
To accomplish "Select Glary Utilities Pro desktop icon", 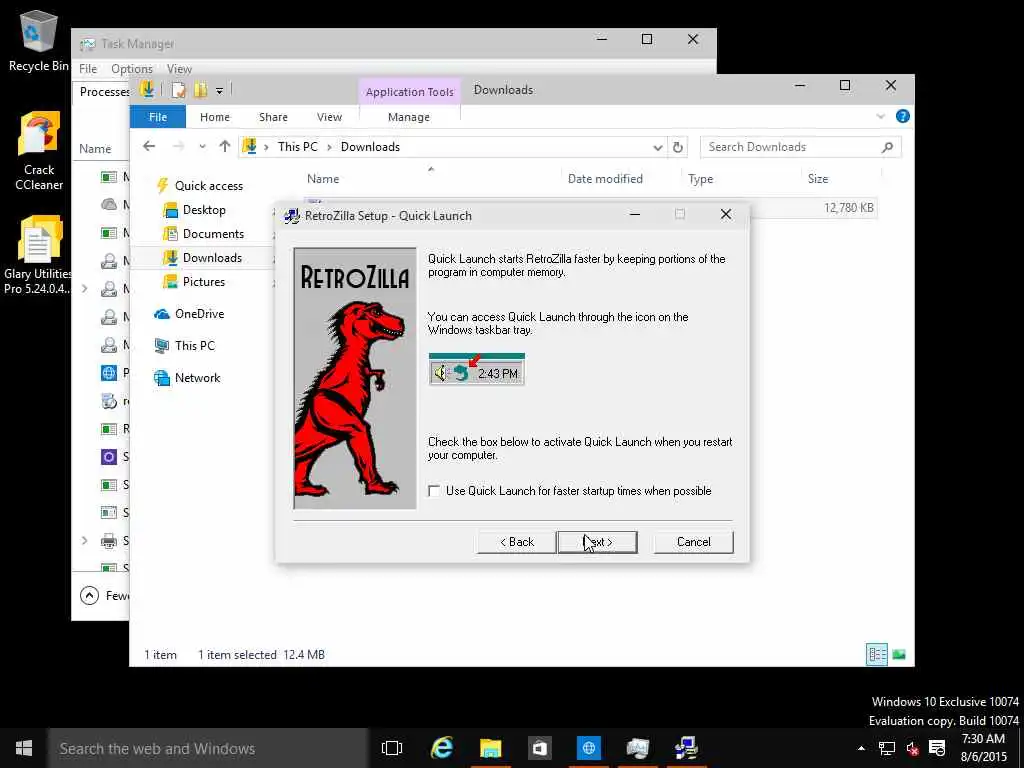I will click(x=38, y=256).
